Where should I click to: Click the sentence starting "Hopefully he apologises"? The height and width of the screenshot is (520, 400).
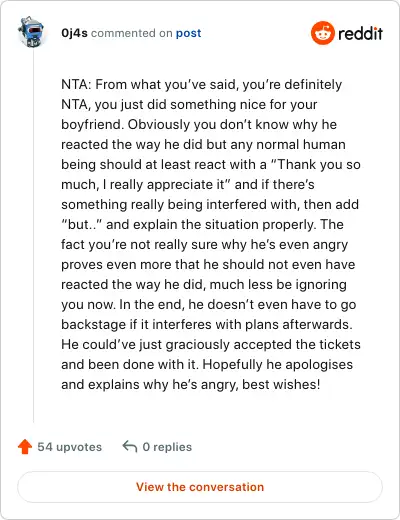(x=277, y=364)
